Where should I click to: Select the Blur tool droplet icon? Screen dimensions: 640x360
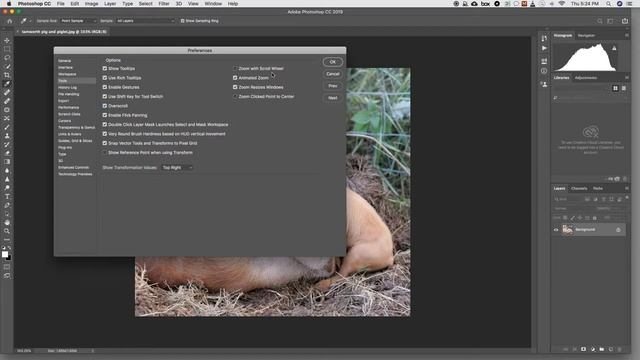(7, 171)
